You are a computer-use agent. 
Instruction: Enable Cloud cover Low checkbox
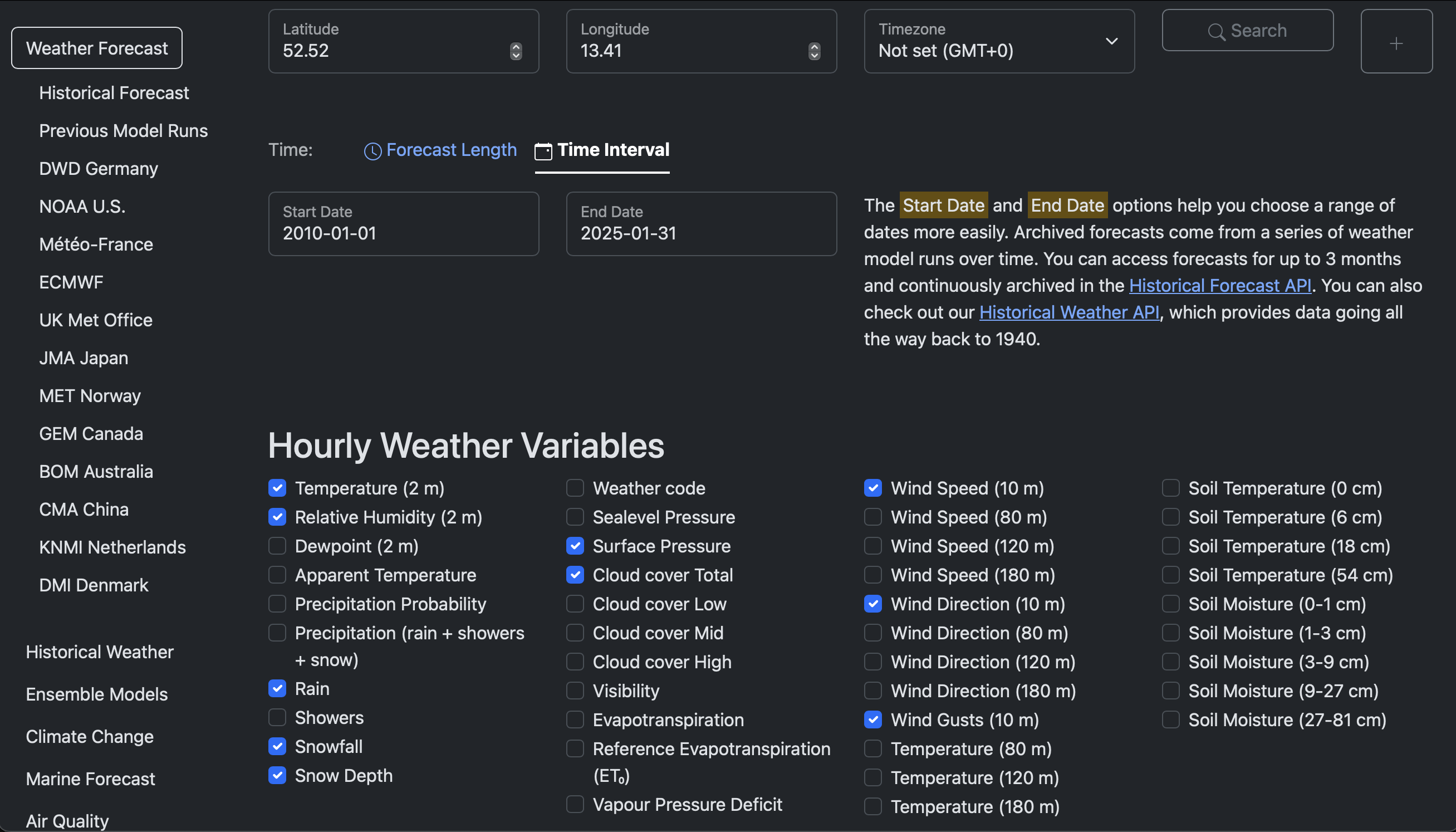point(575,604)
